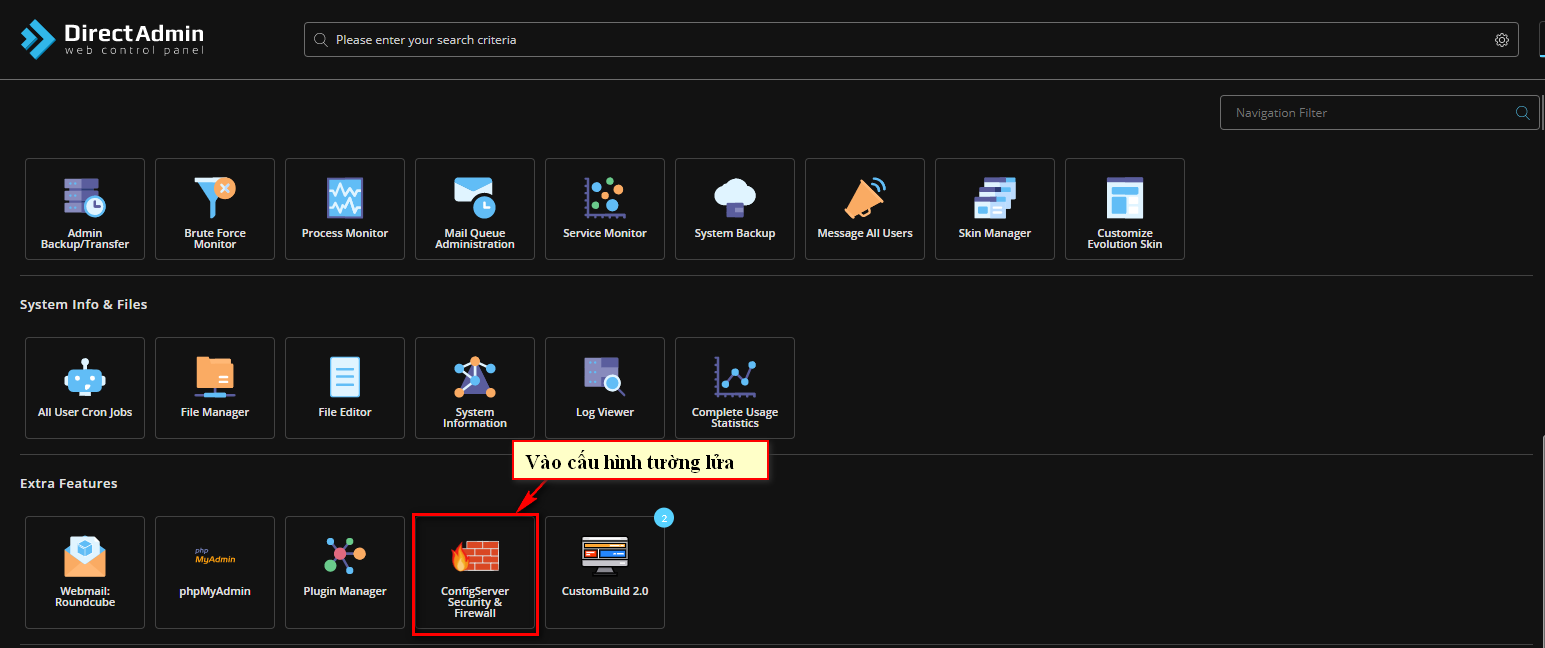1545x648 pixels.
Task: Open the CustomBuild 2.0 tile
Action: 605,572
